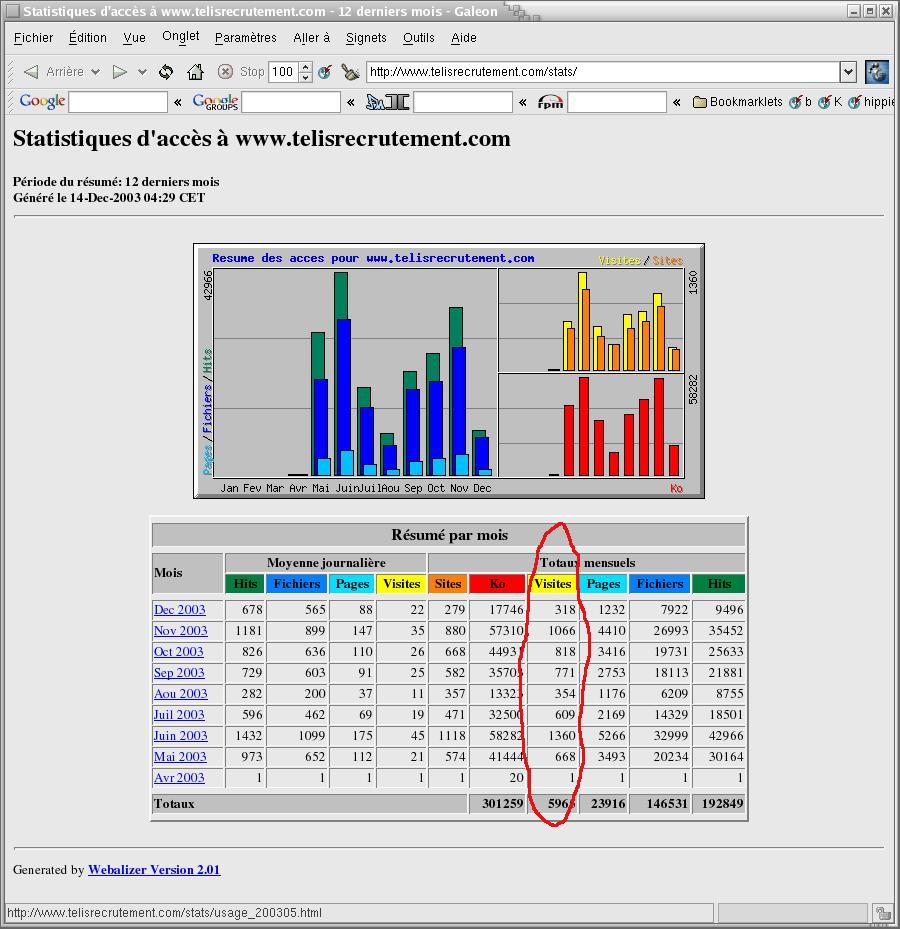The height and width of the screenshot is (929, 900).
Task: Click the logo before the third search field
Action: pyautogui.click(x=387, y=102)
